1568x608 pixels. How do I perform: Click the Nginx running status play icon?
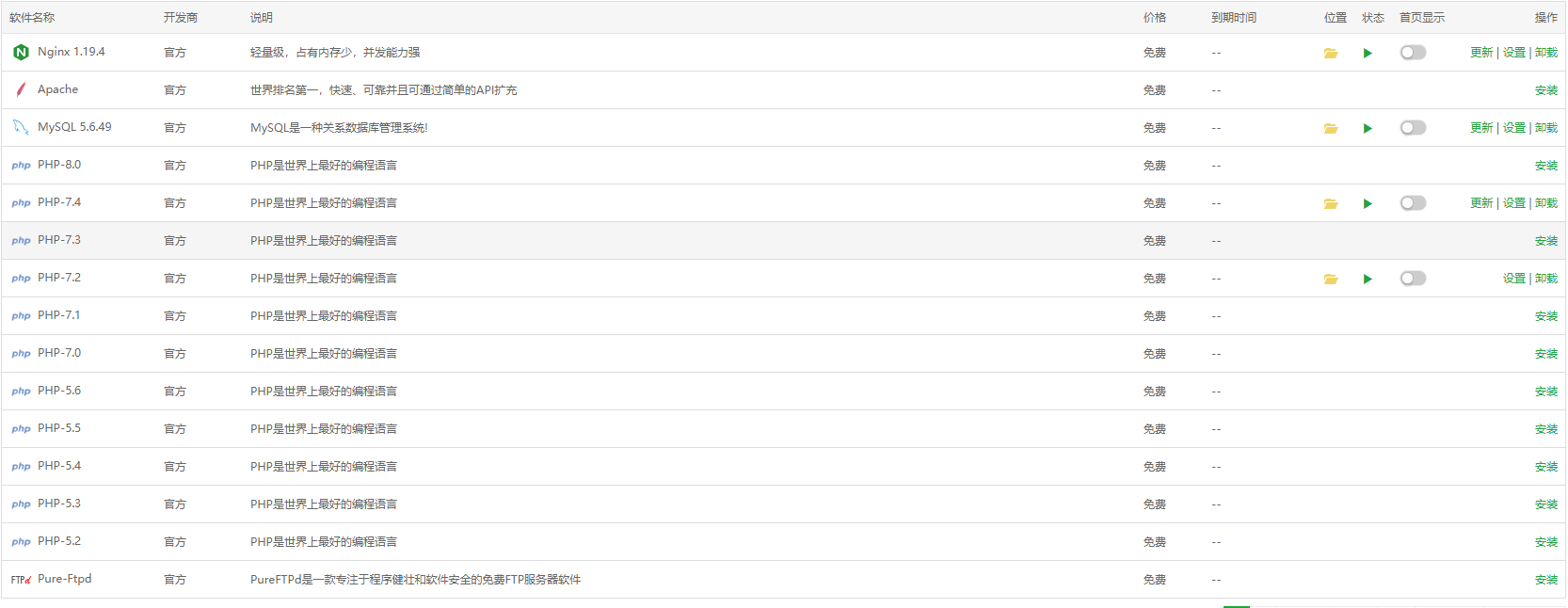click(x=1368, y=53)
